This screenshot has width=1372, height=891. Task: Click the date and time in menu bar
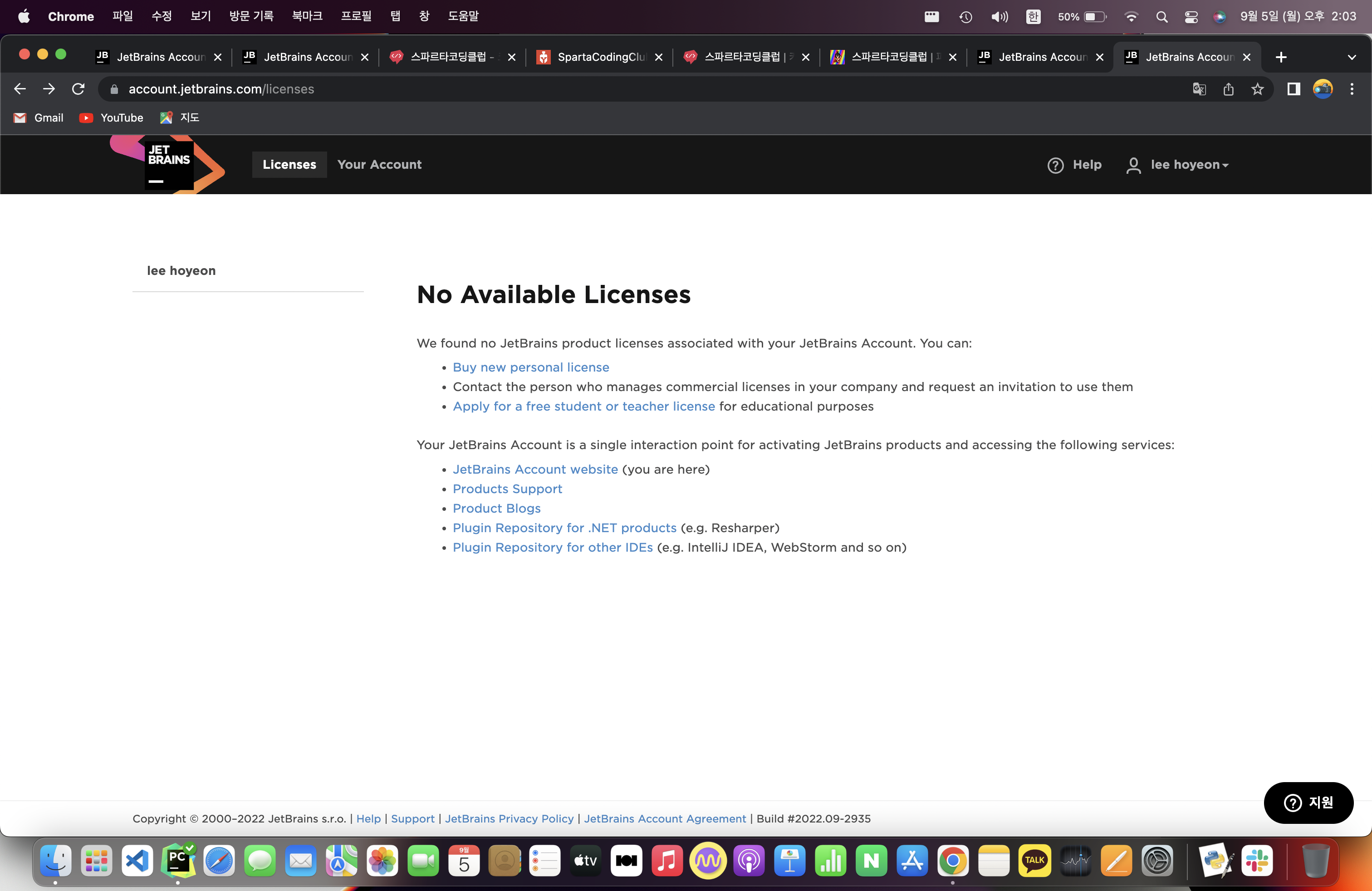tap(1298, 16)
